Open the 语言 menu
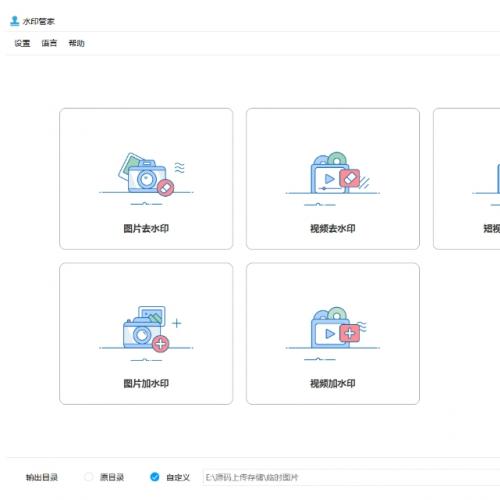Screen dimensions: 500x500 pos(49,43)
